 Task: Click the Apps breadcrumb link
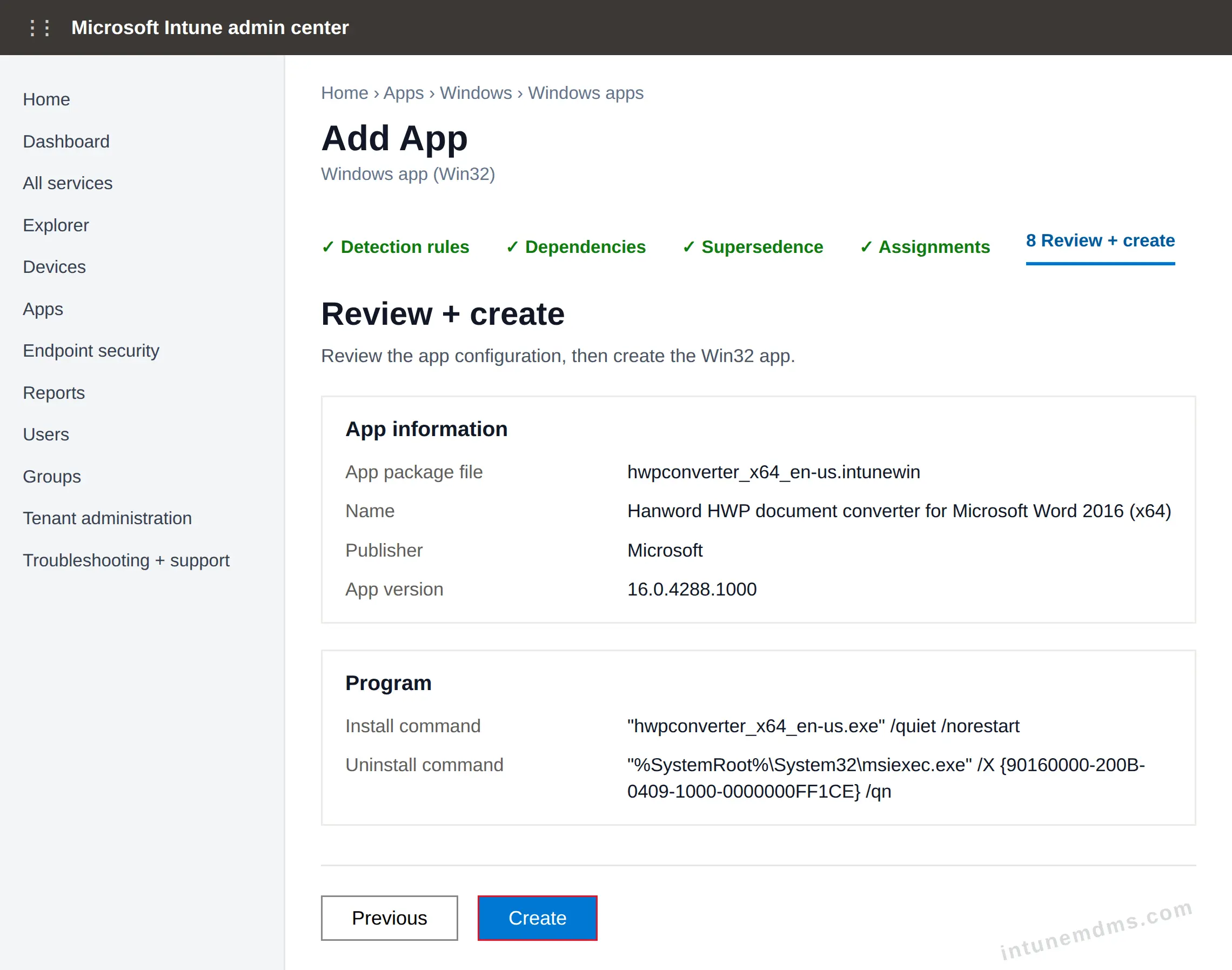coord(404,92)
